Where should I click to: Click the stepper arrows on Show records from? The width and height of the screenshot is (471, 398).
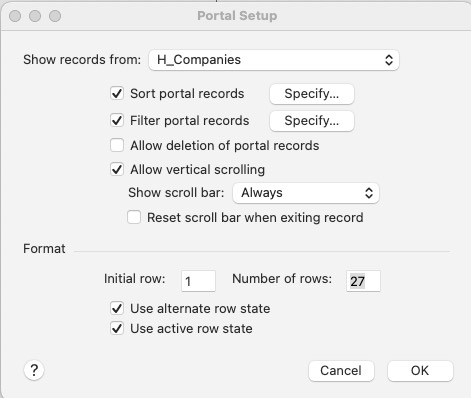coord(389,60)
